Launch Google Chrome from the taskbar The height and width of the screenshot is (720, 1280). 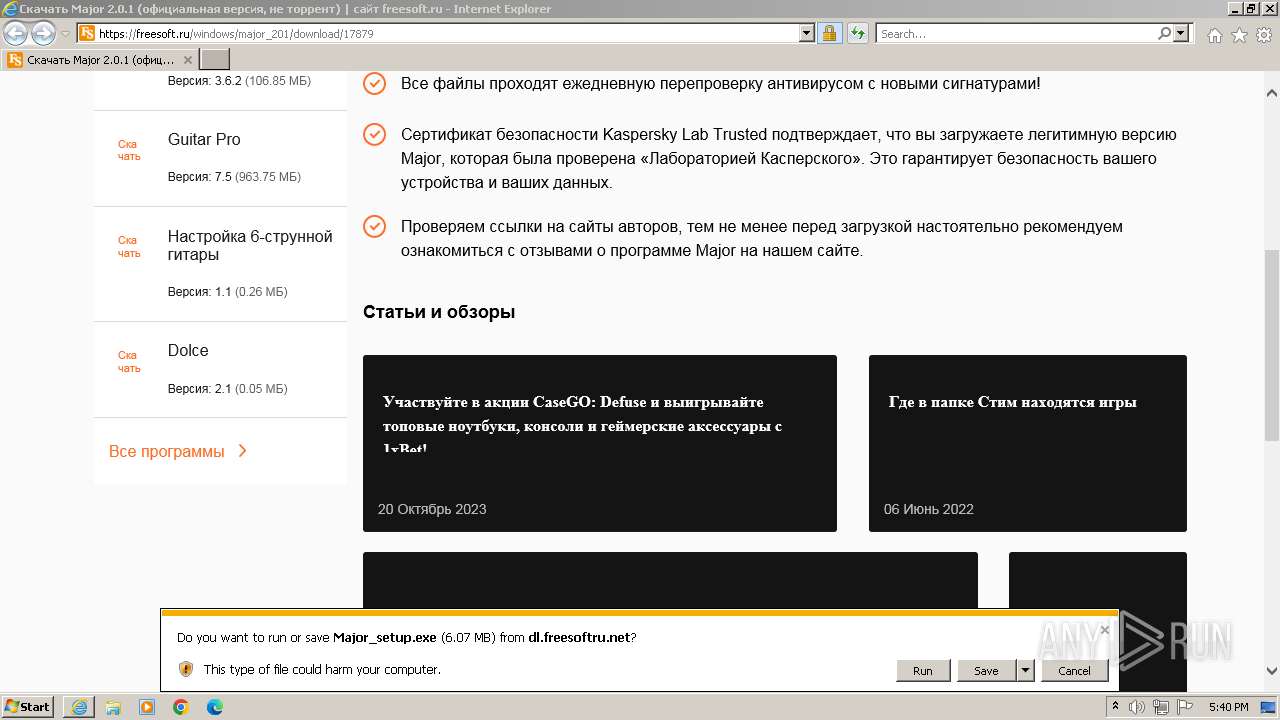click(181, 707)
